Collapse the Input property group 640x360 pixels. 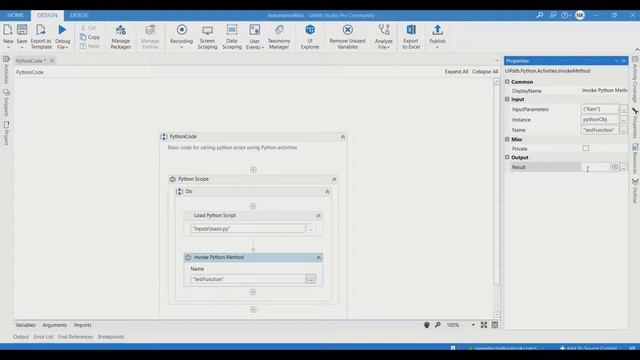[x=507, y=99]
